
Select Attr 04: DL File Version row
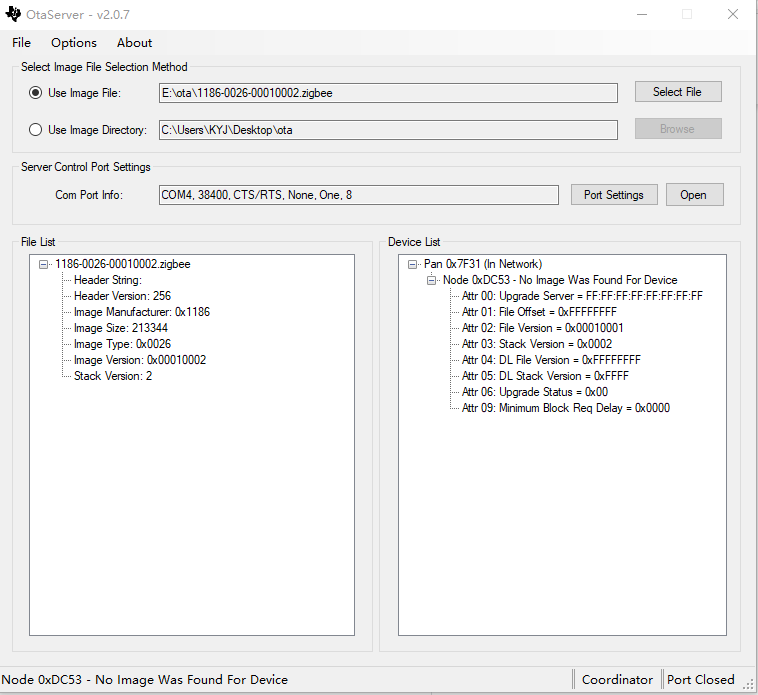551,360
